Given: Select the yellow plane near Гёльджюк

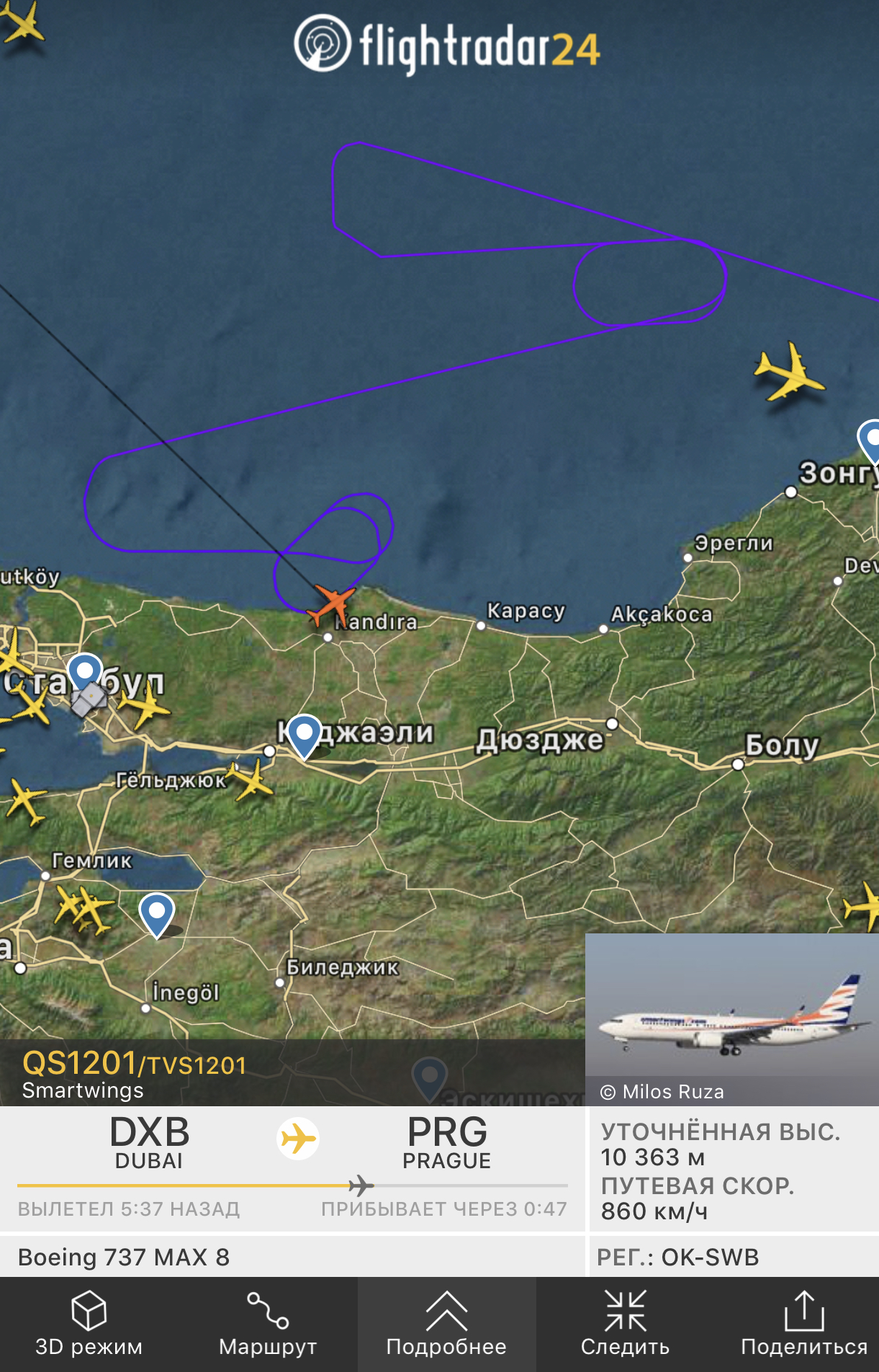Looking at the screenshot, I should [251, 779].
